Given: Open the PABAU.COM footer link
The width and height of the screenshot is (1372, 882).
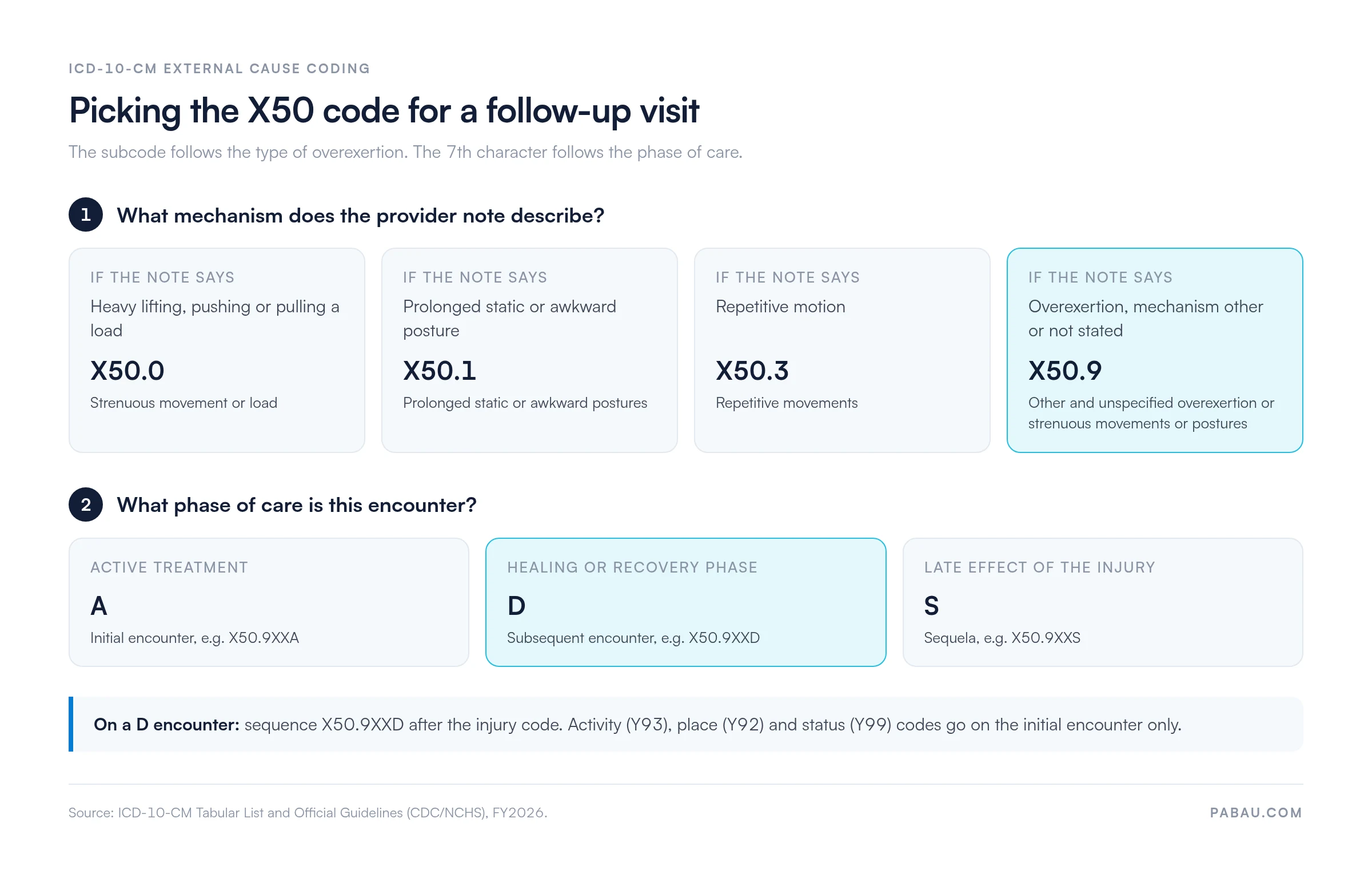Looking at the screenshot, I should [x=1256, y=813].
